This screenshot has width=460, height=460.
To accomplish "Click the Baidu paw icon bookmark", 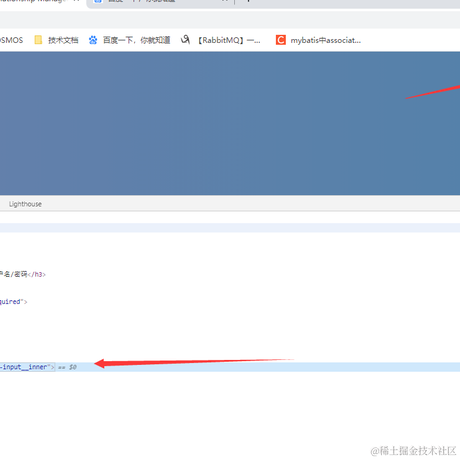I will [x=93, y=40].
